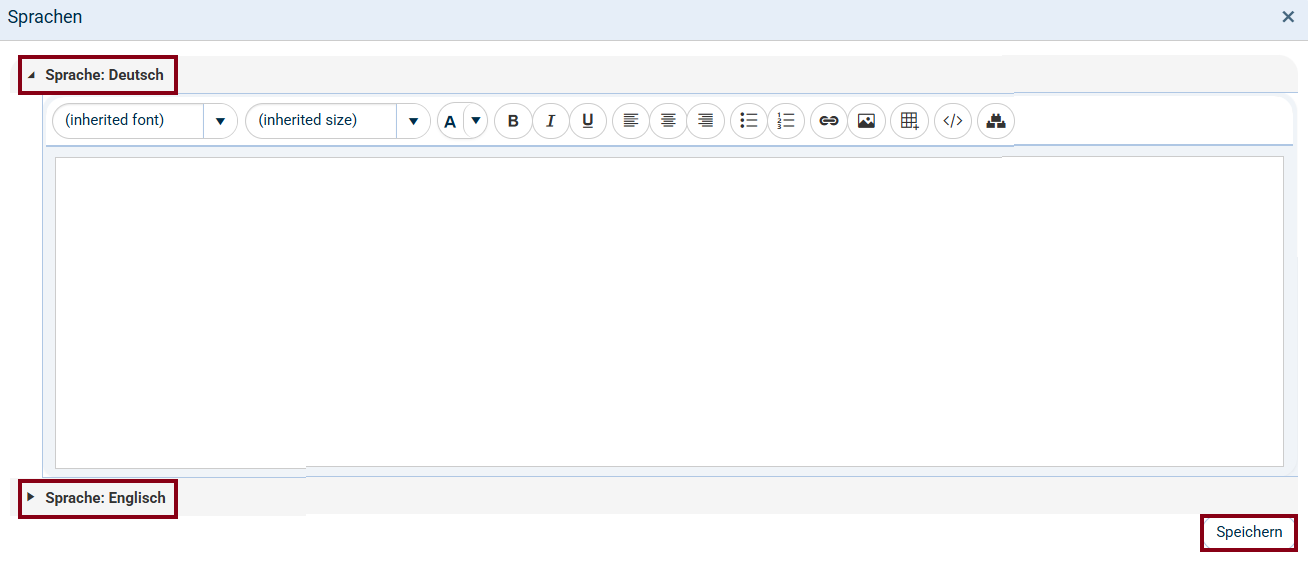Align text to the left
Viewport: 1308px width, 561px height.
pos(631,121)
